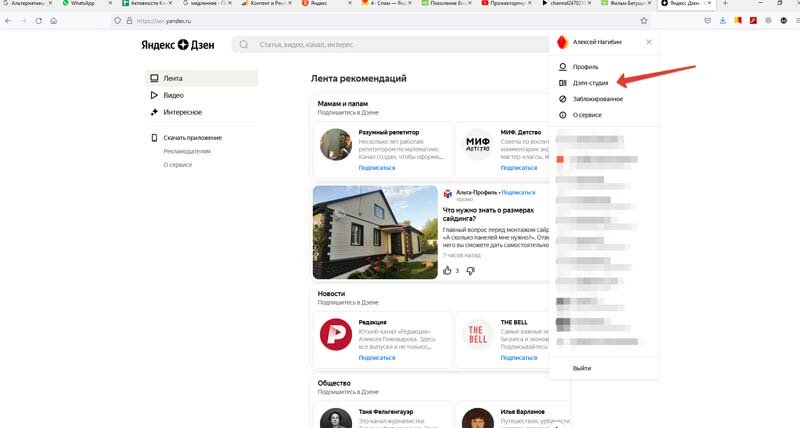Close the account menu with the X
This screenshot has height=428, width=800.
coord(648,42)
